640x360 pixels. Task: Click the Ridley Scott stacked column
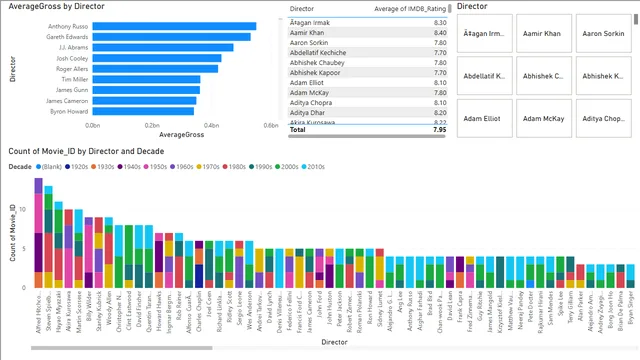tap(229, 264)
